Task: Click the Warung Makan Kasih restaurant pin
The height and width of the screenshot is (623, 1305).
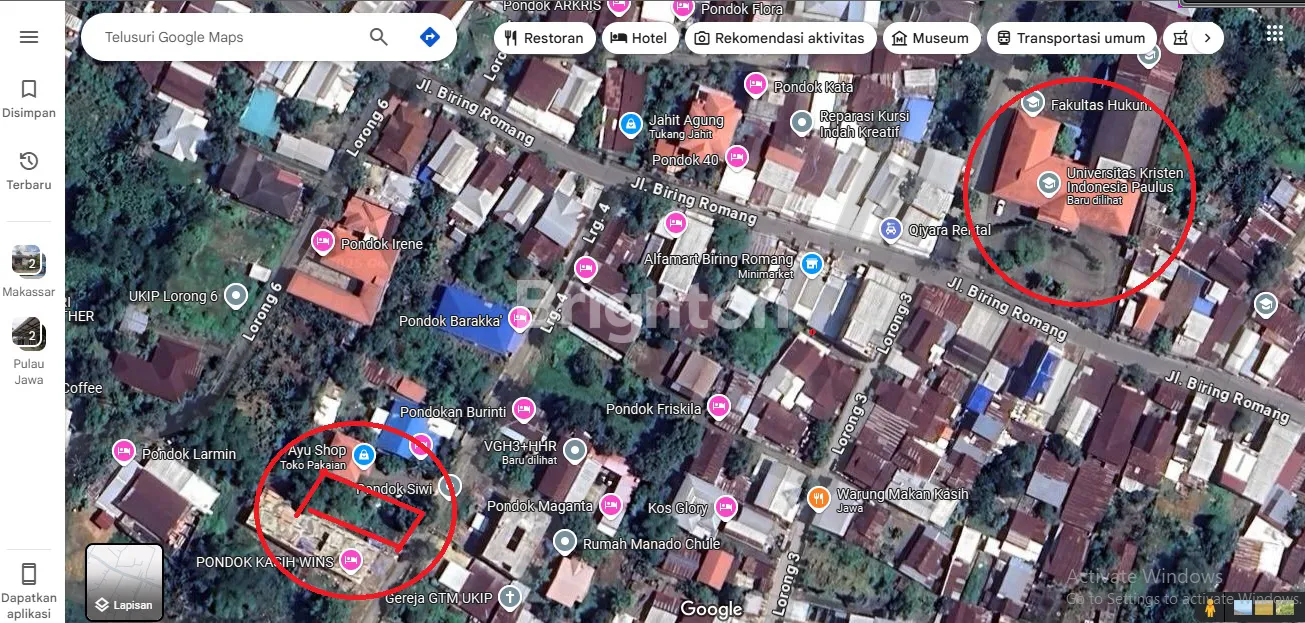Action: click(x=819, y=497)
